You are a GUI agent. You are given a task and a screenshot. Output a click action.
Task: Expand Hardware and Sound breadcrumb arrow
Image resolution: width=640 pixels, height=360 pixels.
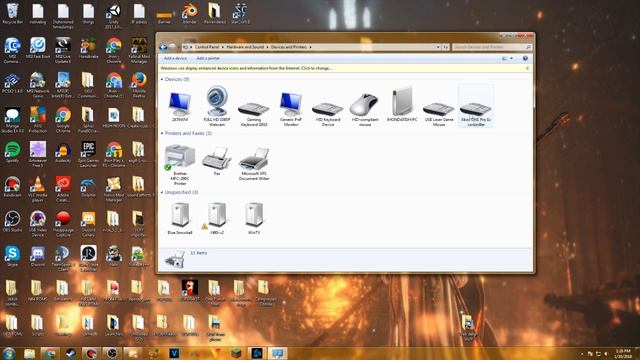click(267, 47)
